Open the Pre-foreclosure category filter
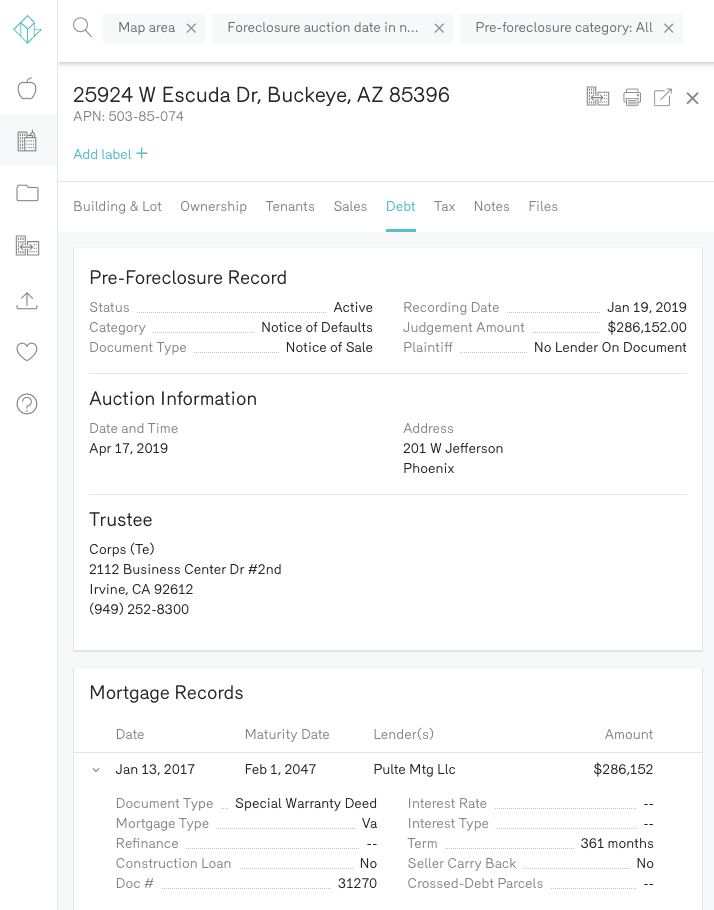Viewport: 714px width, 910px height. click(x=563, y=28)
